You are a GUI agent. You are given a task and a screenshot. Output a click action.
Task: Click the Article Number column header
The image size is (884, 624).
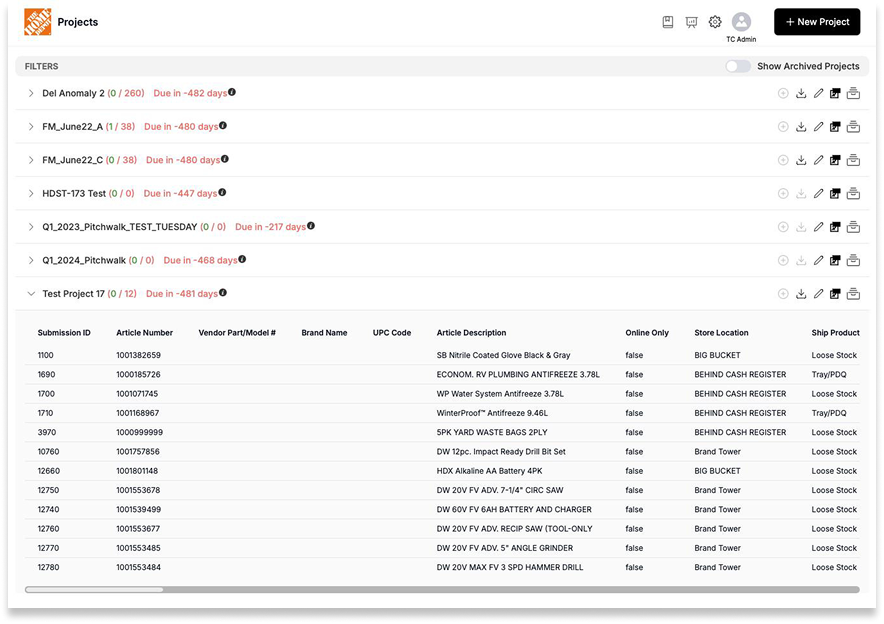pos(144,333)
